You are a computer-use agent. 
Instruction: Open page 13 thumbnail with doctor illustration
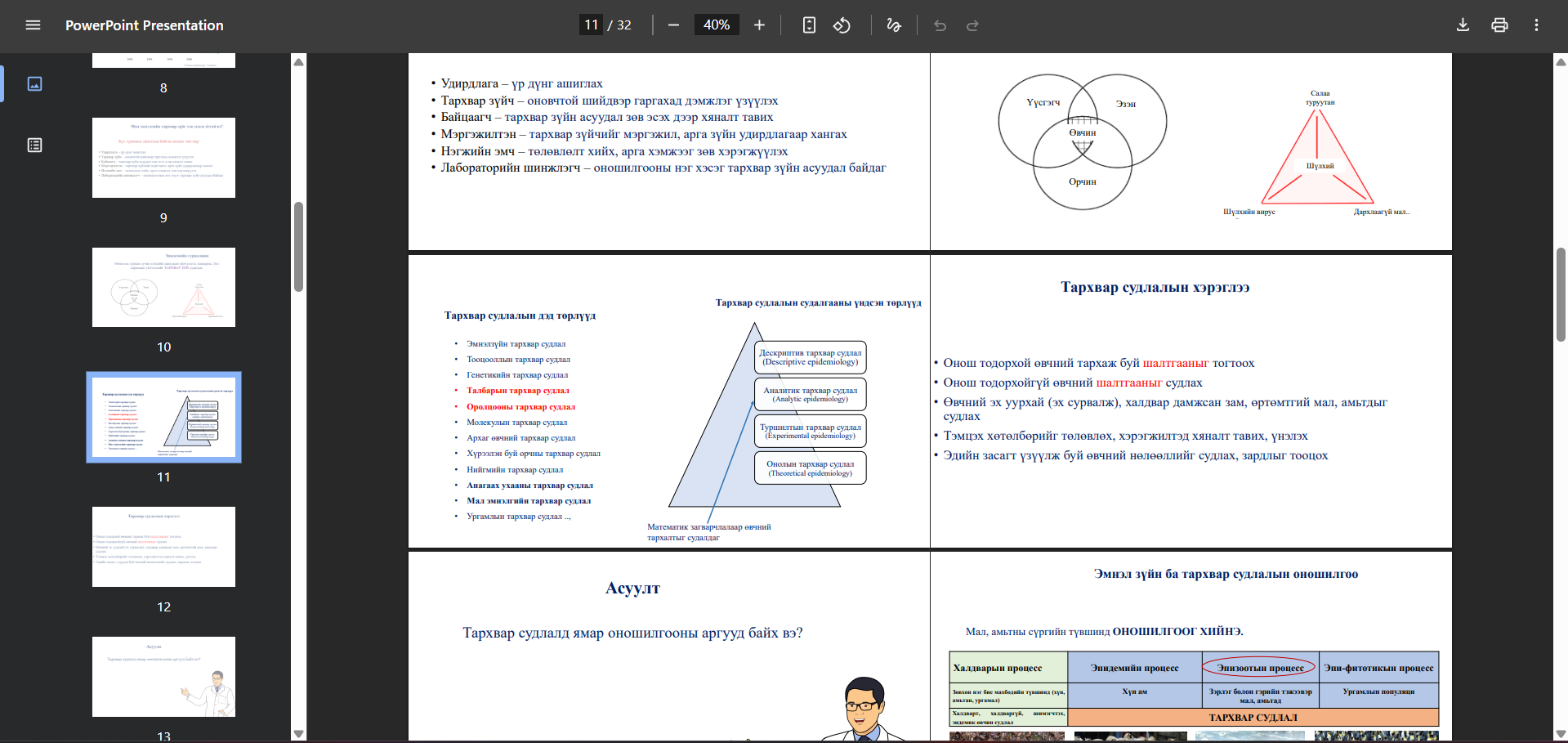(x=163, y=677)
